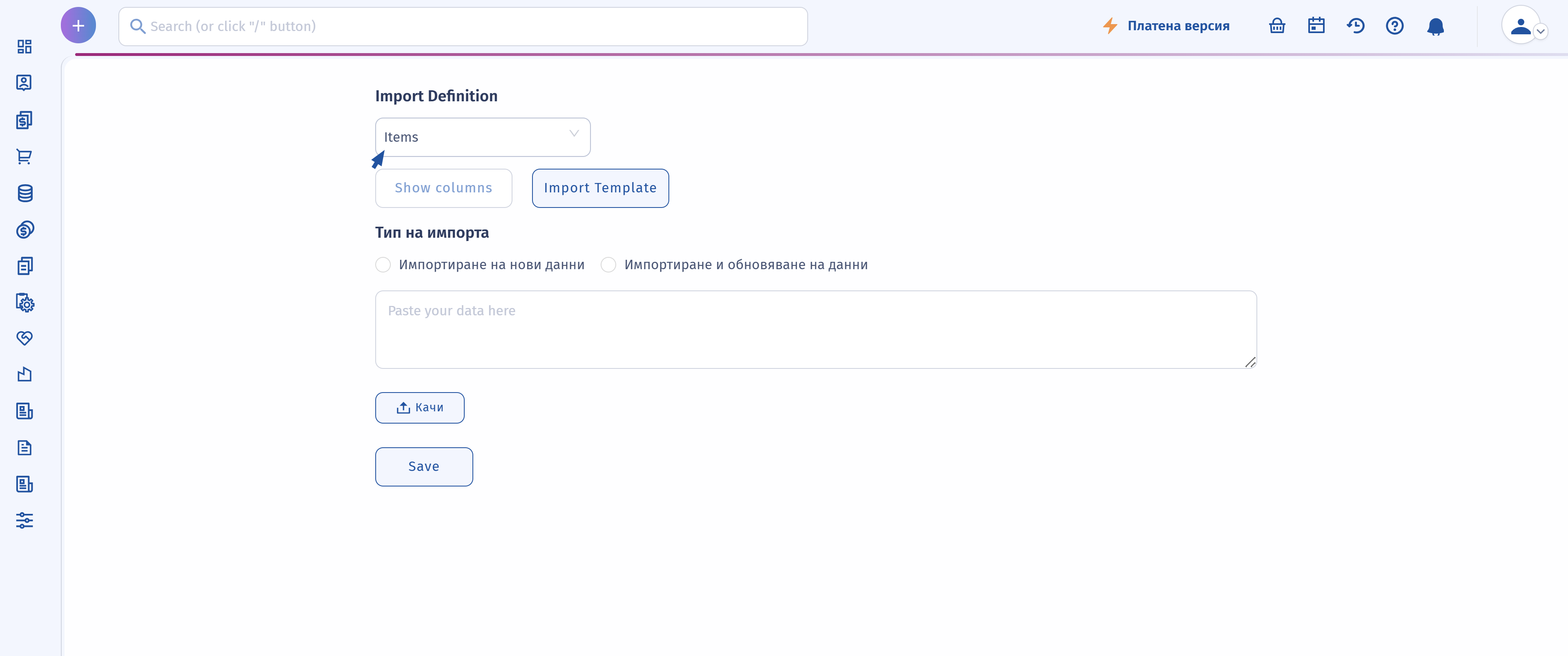Viewport: 1568px width, 656px height.
Task: Click the Качи upload button
Action: (420, 408)
